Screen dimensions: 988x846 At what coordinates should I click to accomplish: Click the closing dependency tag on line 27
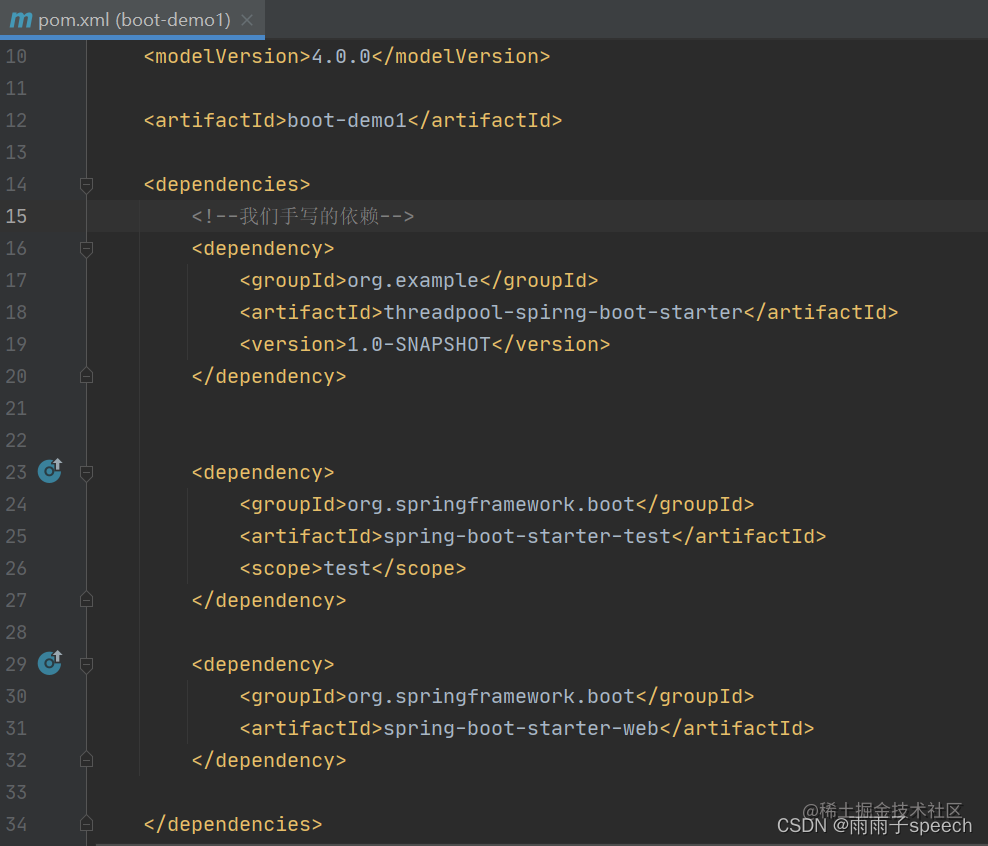[x=269, y=601]
